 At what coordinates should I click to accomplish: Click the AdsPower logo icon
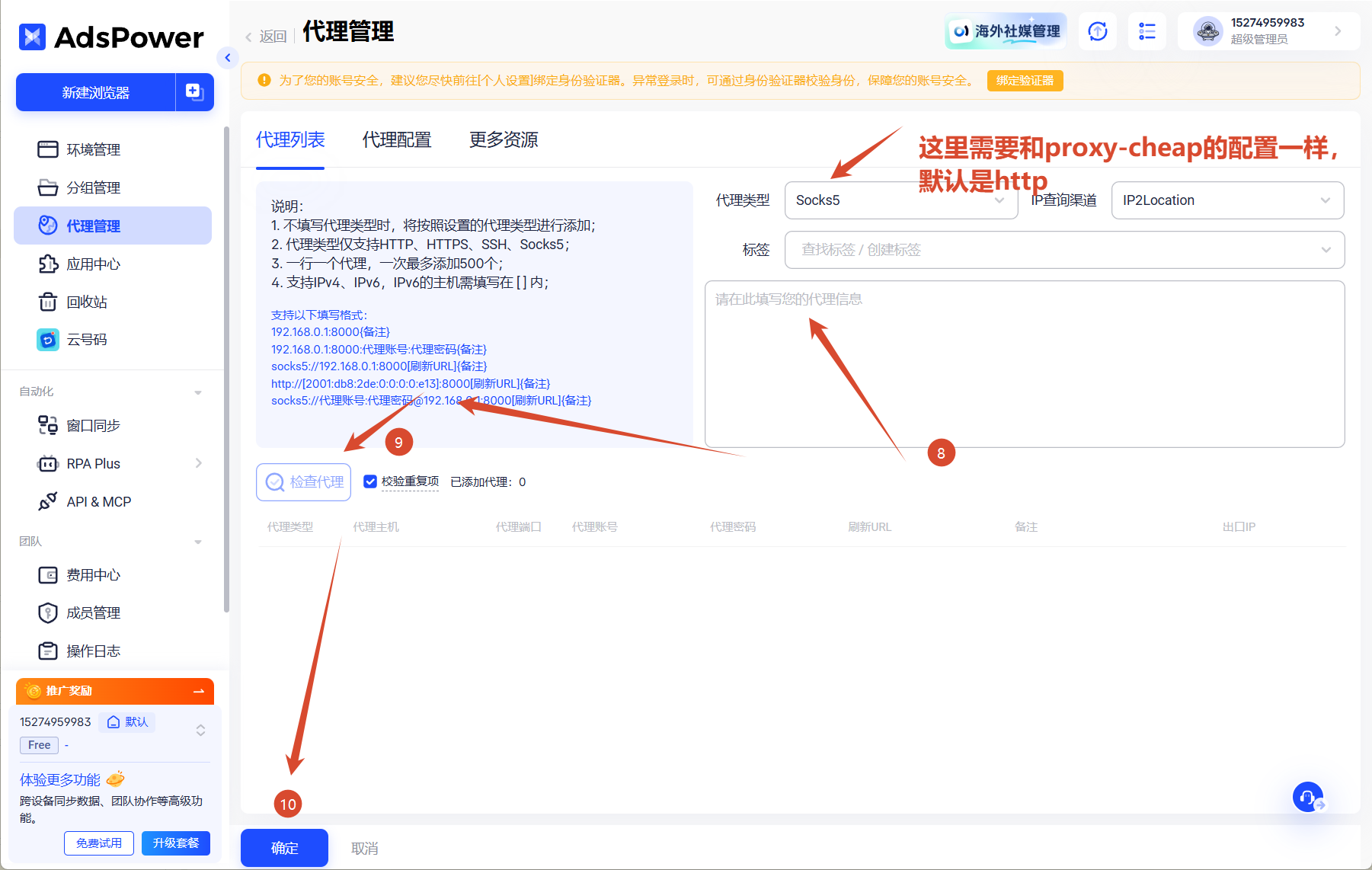(32, 37)
